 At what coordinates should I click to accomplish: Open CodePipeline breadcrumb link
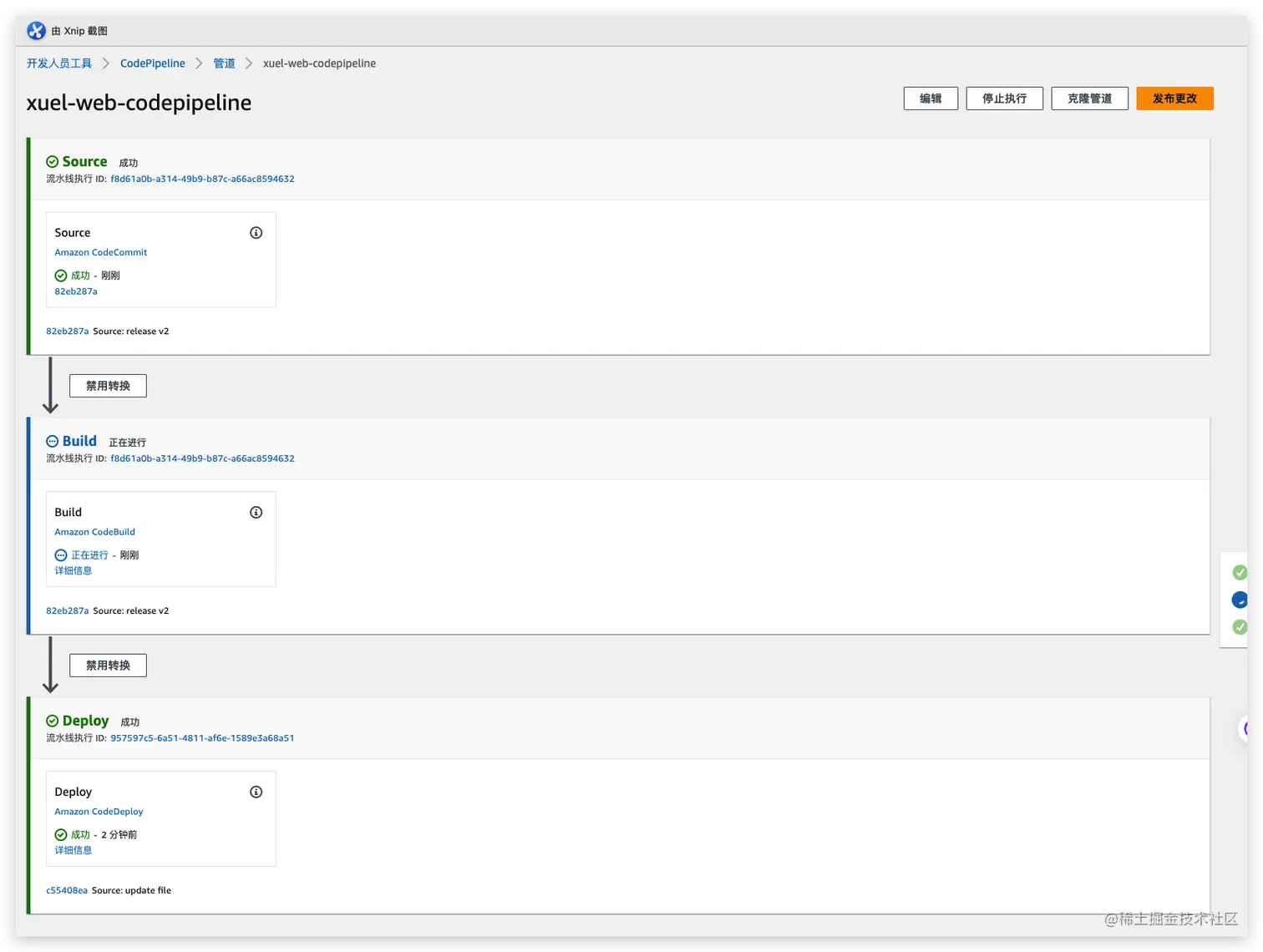coord(153,63)
